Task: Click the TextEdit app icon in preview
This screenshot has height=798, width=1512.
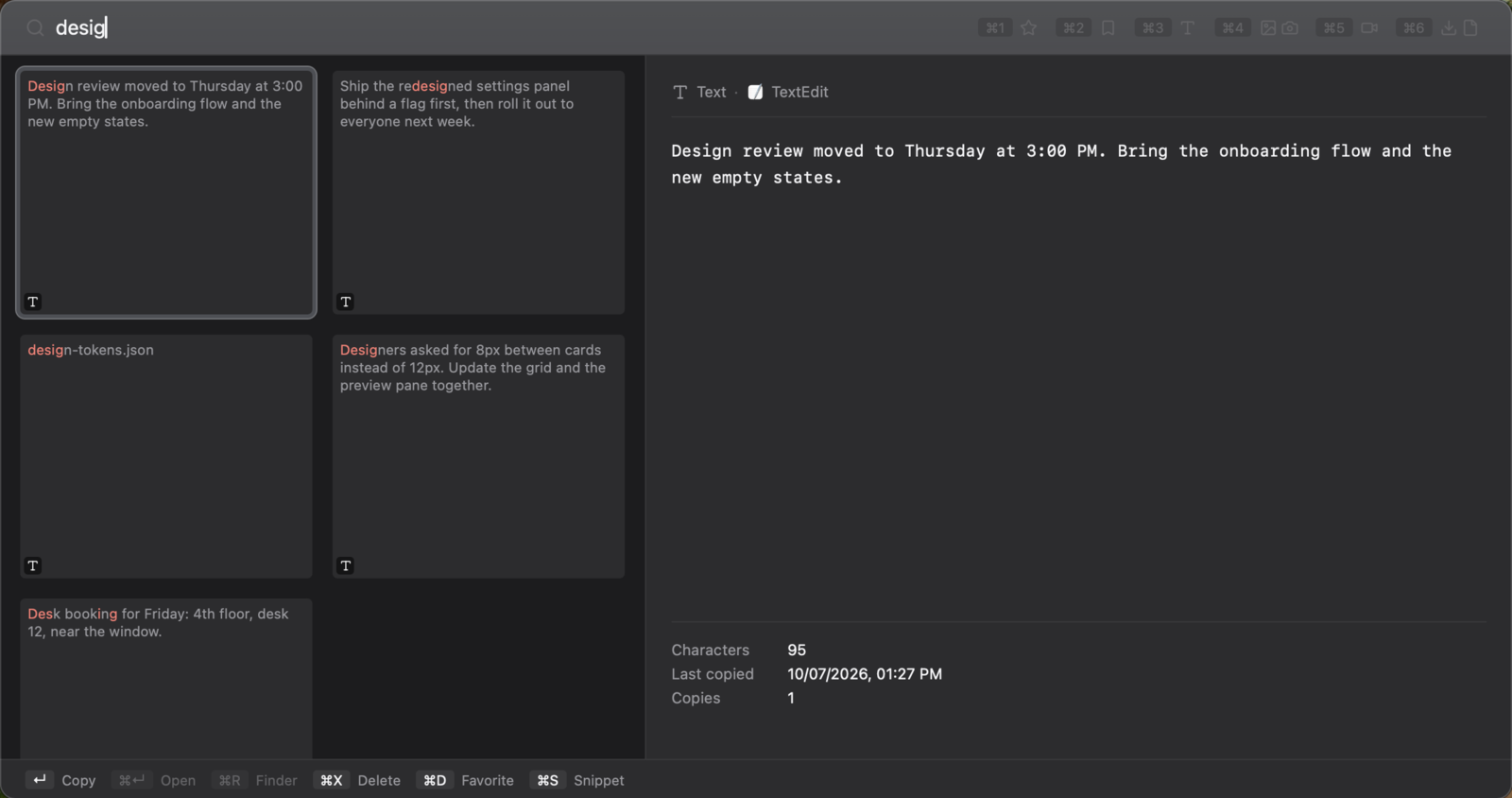Action: point(755,92)
